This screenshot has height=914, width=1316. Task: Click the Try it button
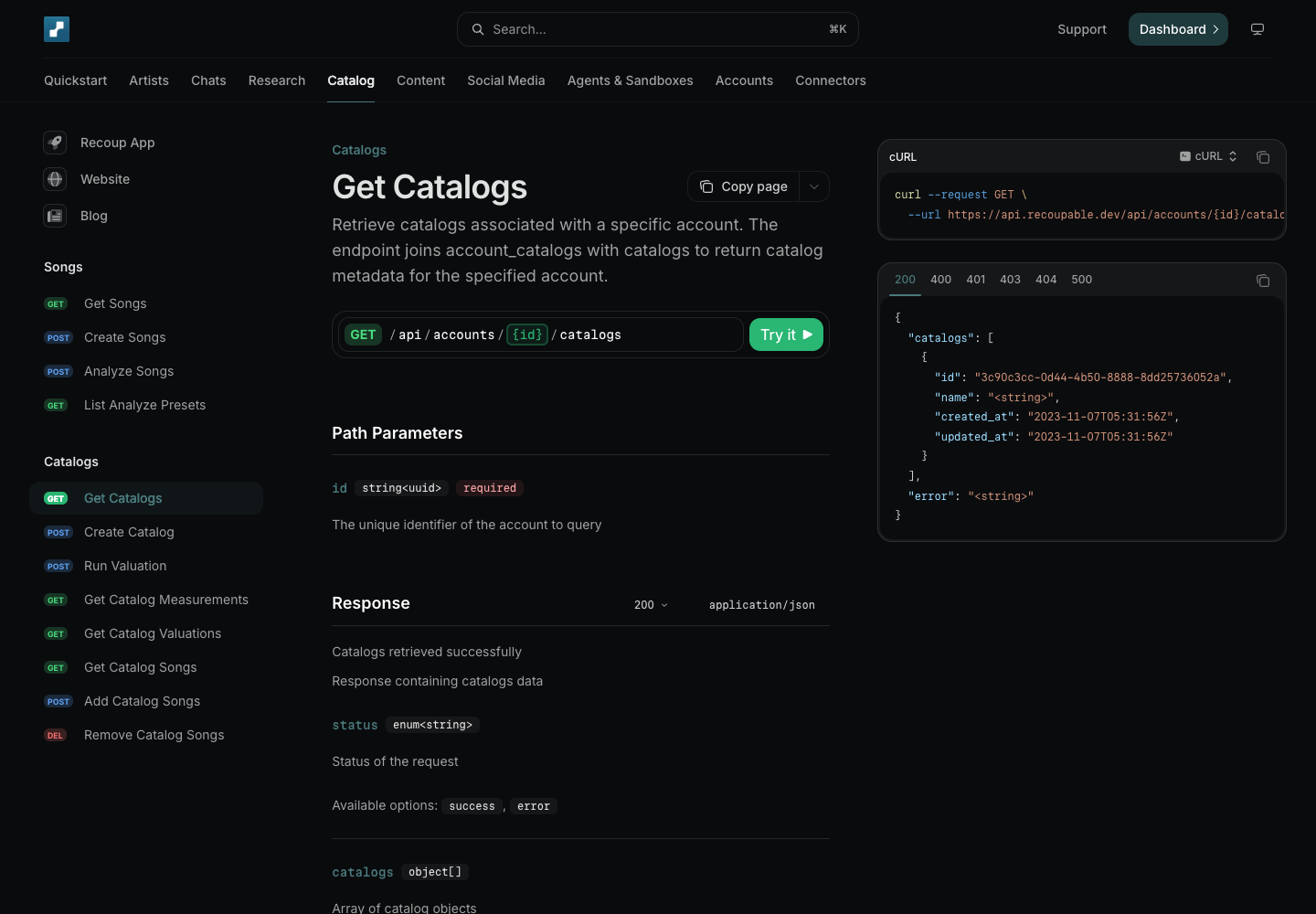[x=786, y=335]
